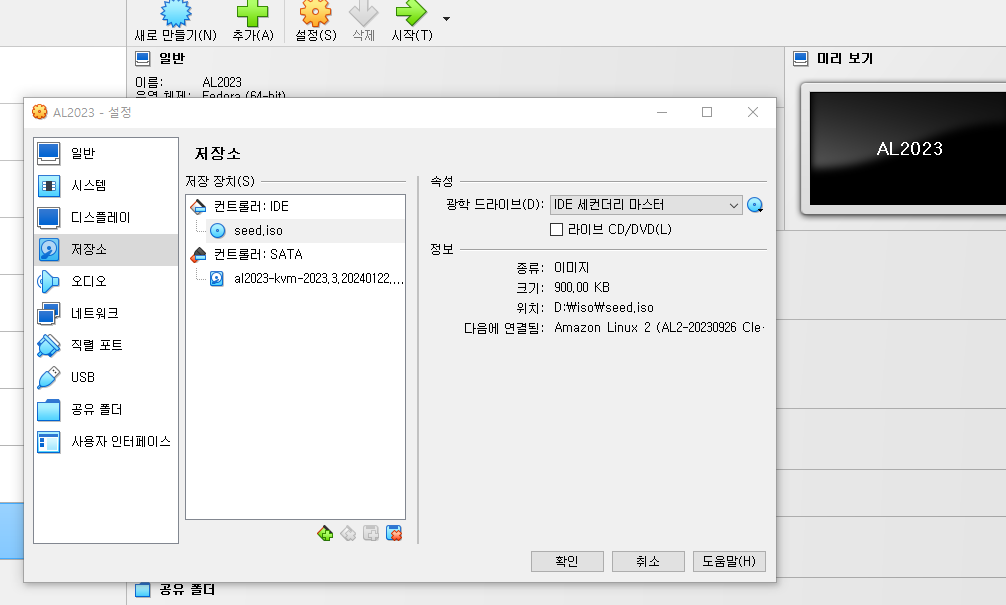1006x605 pixels.
Task: Click the 새로 만들기(N) toolbar icon
Action: [175, 14]
